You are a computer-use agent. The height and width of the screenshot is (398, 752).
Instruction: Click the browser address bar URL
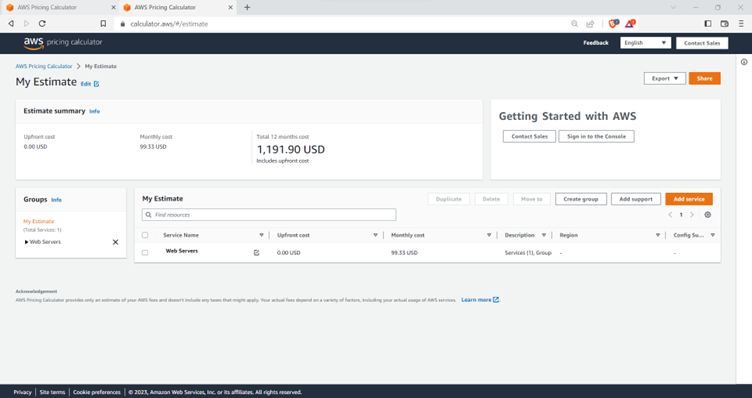169,23
